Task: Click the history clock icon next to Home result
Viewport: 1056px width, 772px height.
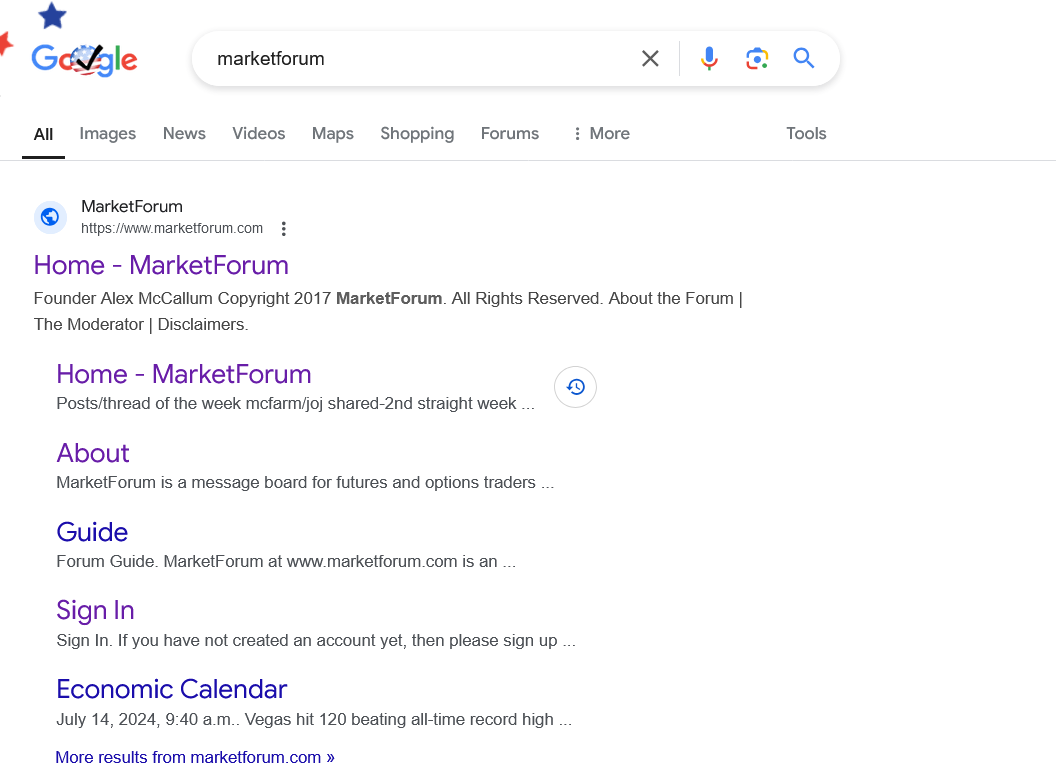Action: pos(575,387)
